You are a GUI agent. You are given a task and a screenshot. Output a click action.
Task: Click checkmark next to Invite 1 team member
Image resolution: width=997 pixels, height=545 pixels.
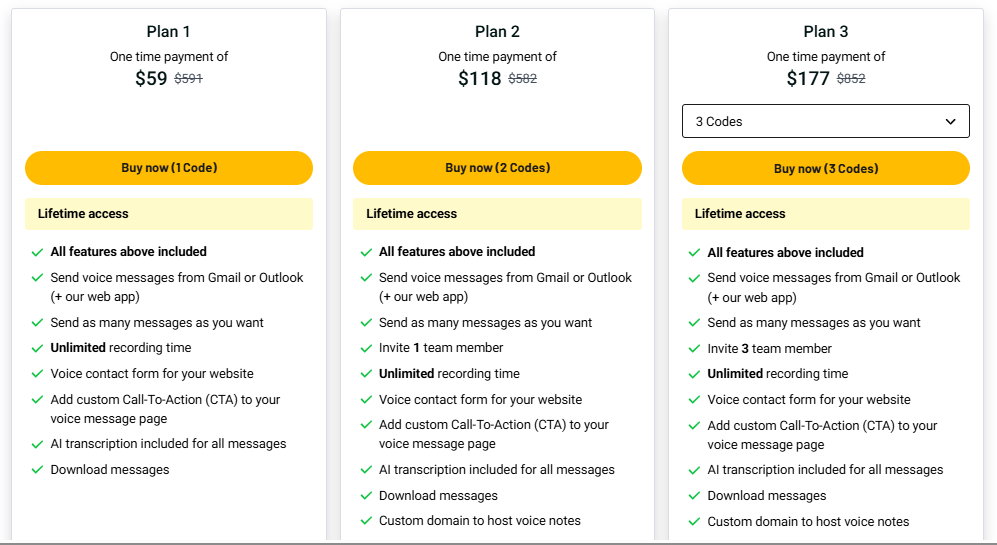point(365,348)
